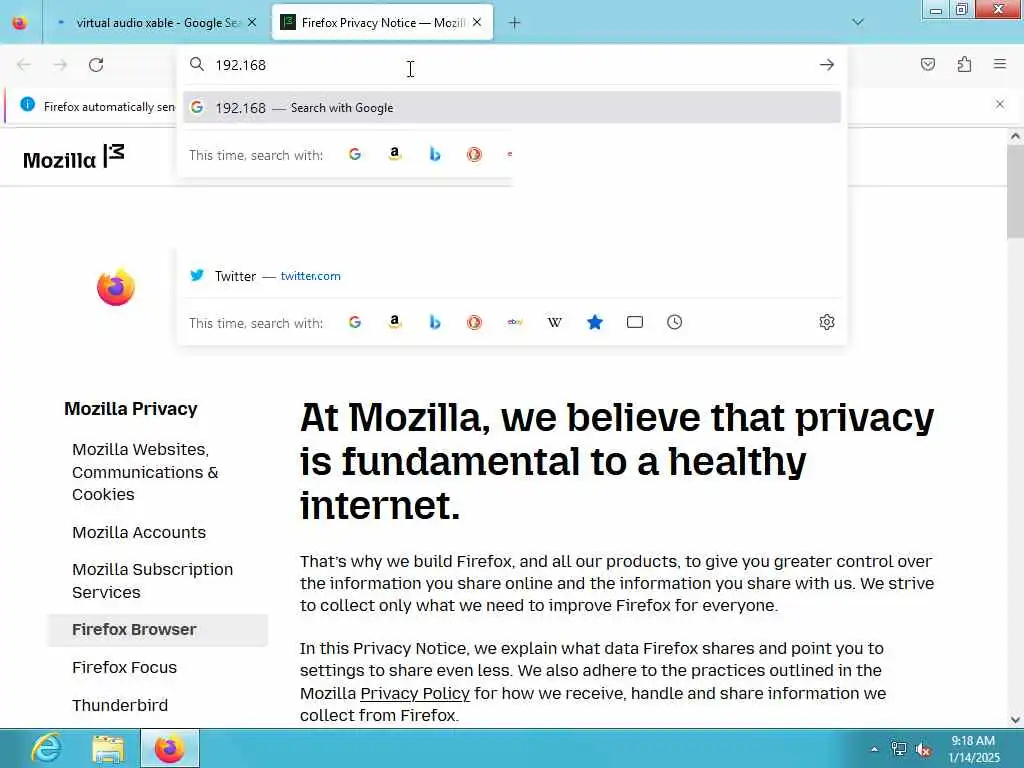The width and height of the screenshot is (1024, 768).
Task: Search history with the clock icon
Action: [675, 322]
